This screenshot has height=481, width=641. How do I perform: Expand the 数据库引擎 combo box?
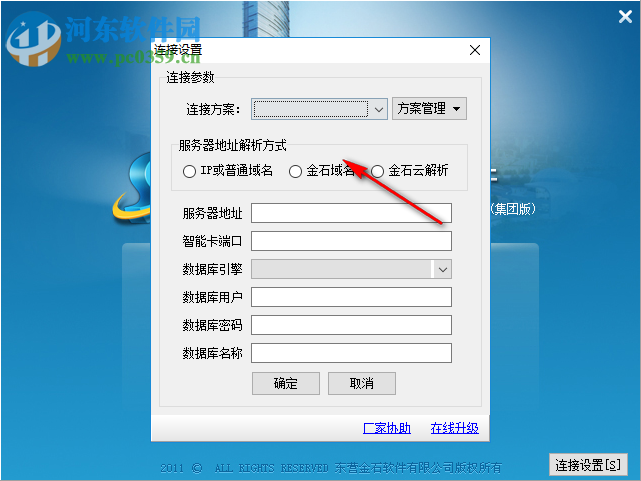tap(443, 269)
